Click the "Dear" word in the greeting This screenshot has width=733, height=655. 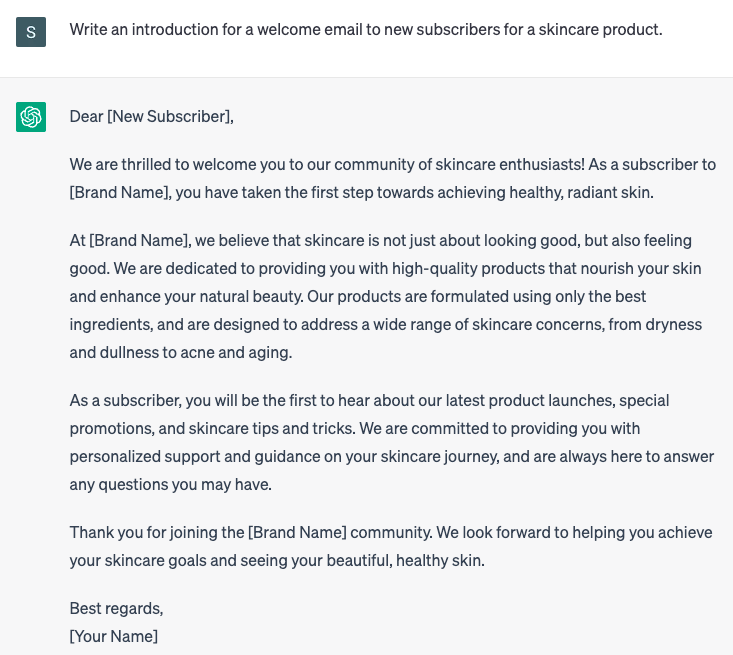86,117
